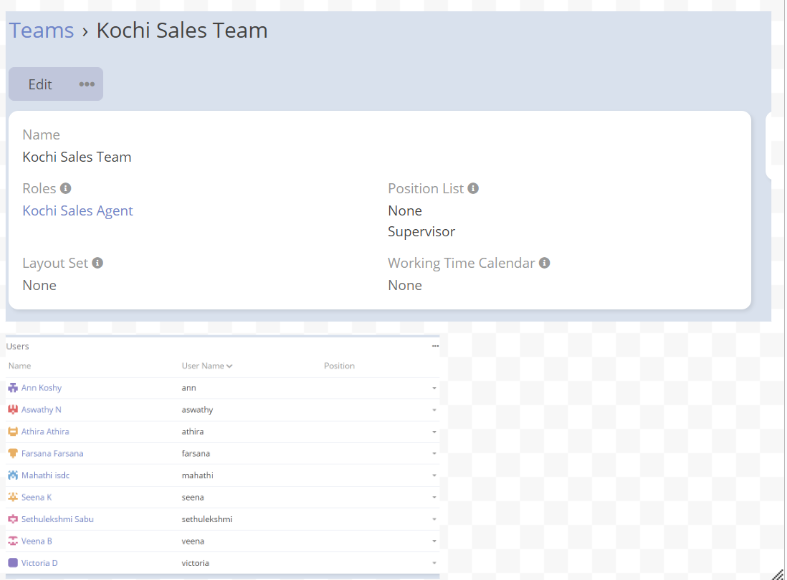Click the resize handle at bottom-right corner
The height and width of the screenshot is (580, 787).
click(777, 573)
